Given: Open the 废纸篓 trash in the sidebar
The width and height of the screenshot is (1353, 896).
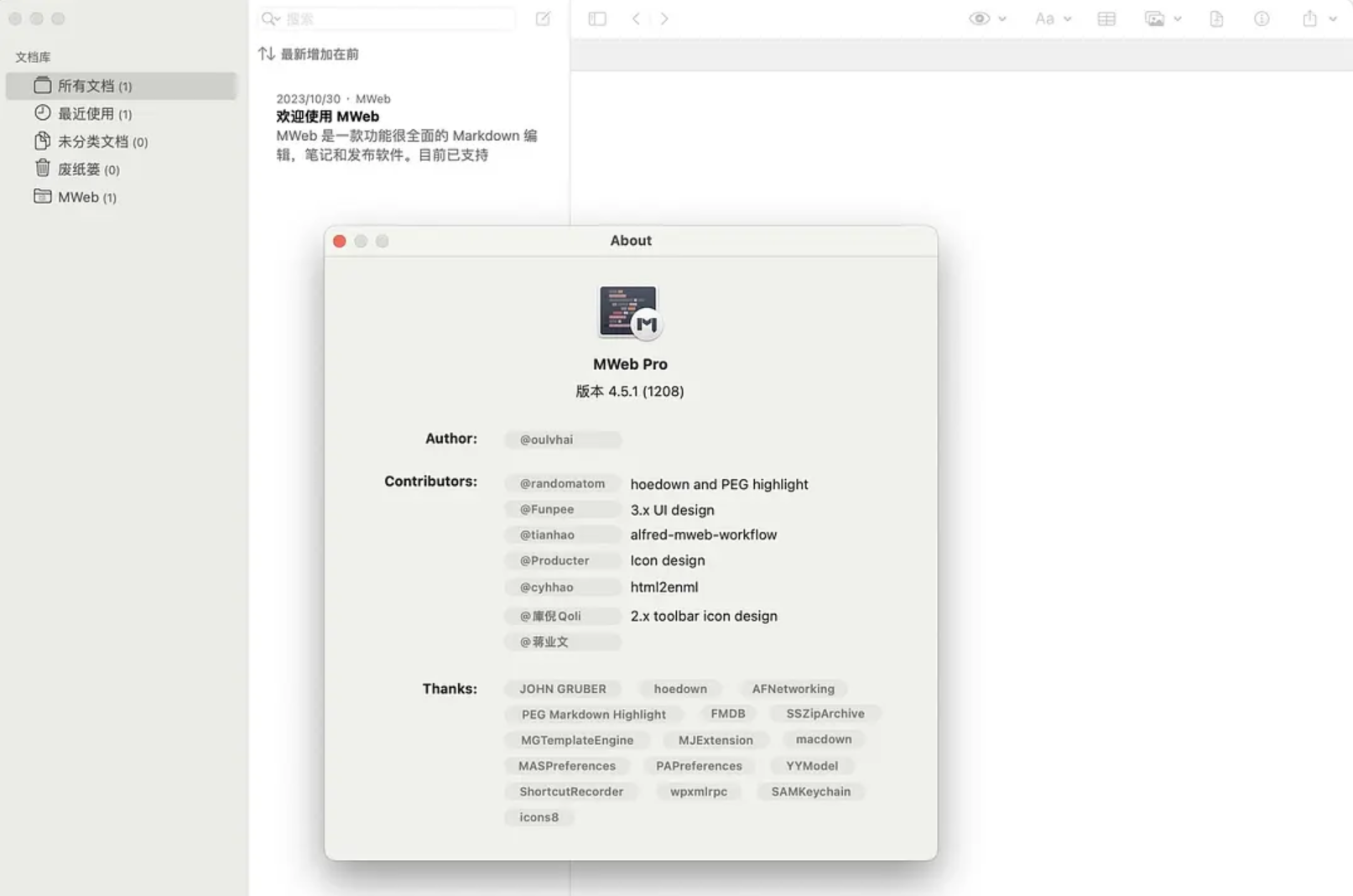Looking at the screenshot, I should tap(121, 169).
